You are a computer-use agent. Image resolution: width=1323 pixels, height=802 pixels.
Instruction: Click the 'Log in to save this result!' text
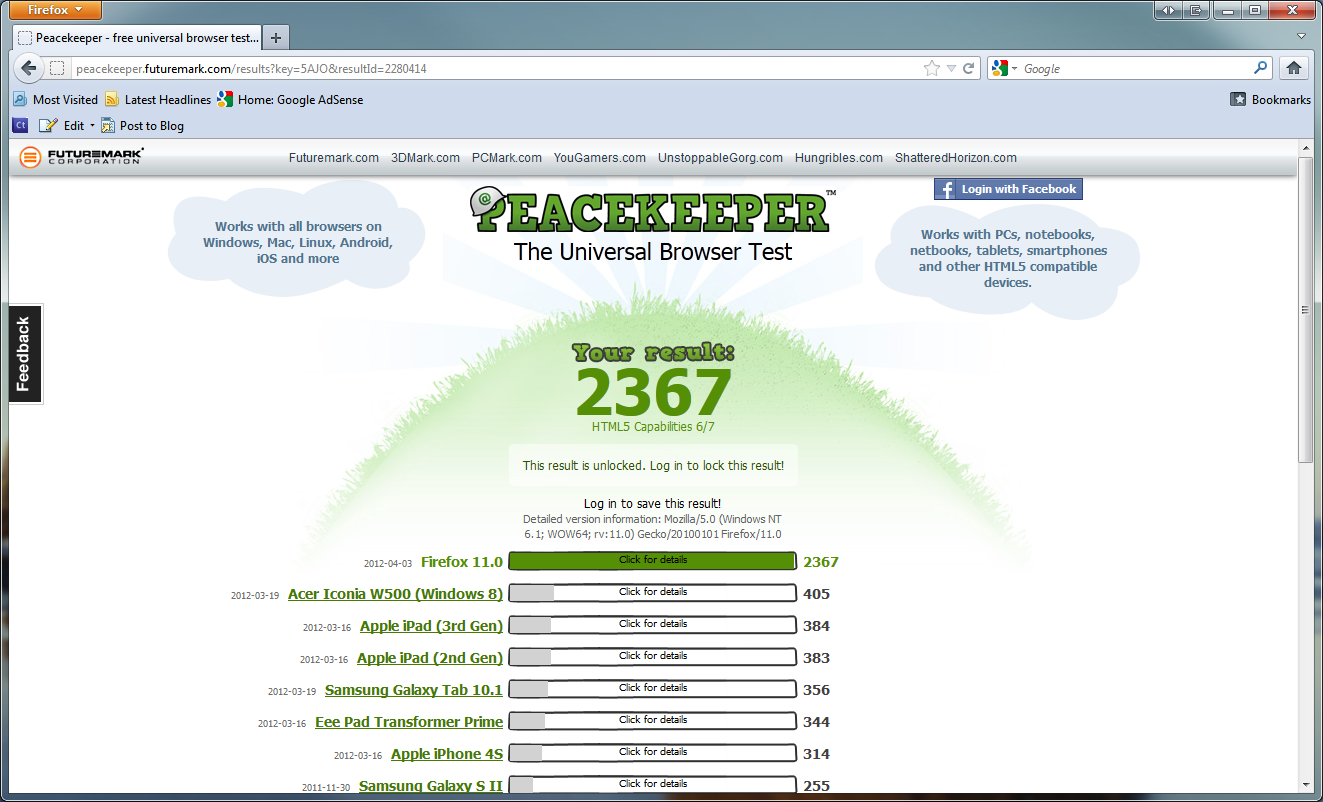tap(652, 504)
